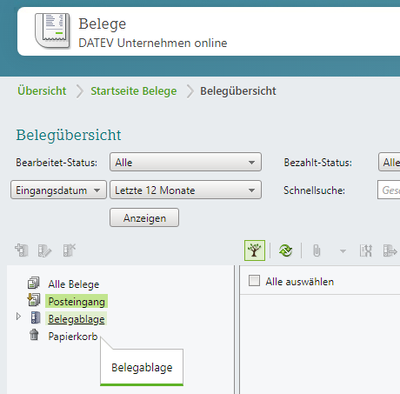Image resolution: width=400 pixels, height=394 pixels.
Task: Click the delete folder X icon
Action: pyautogui.click(x=69, y=250)
